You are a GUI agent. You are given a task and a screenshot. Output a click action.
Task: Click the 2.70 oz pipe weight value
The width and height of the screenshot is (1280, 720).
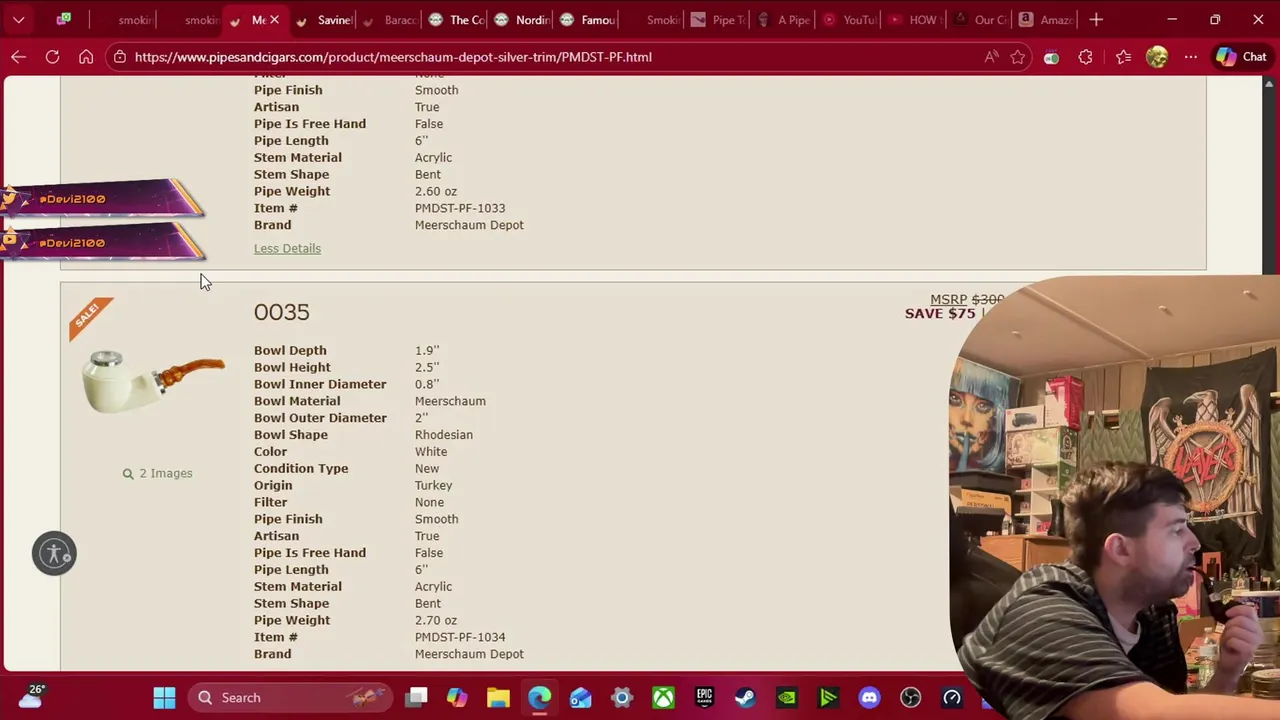click(x=436, y=620)
